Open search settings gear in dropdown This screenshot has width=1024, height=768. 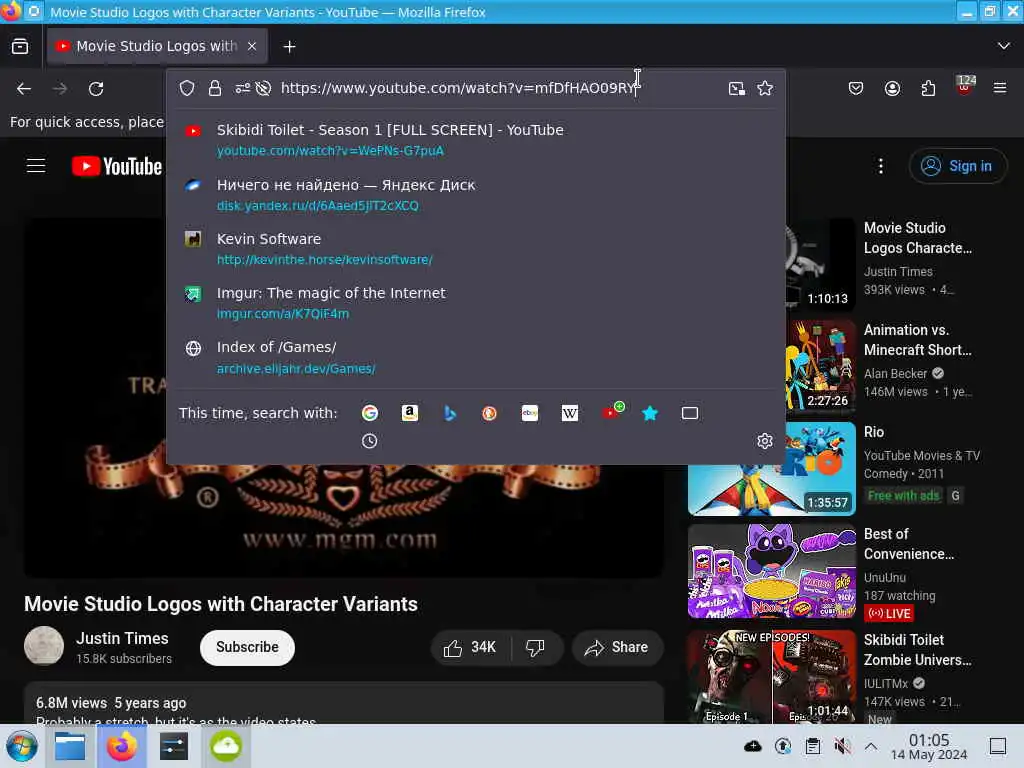[x=765, y=441]
